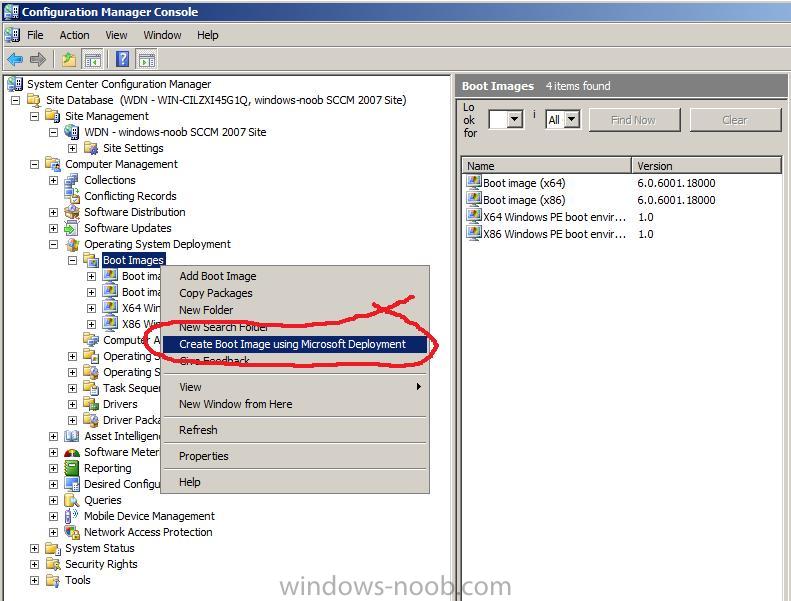
Task: Expand the Site Settings node
Action: 73,148
